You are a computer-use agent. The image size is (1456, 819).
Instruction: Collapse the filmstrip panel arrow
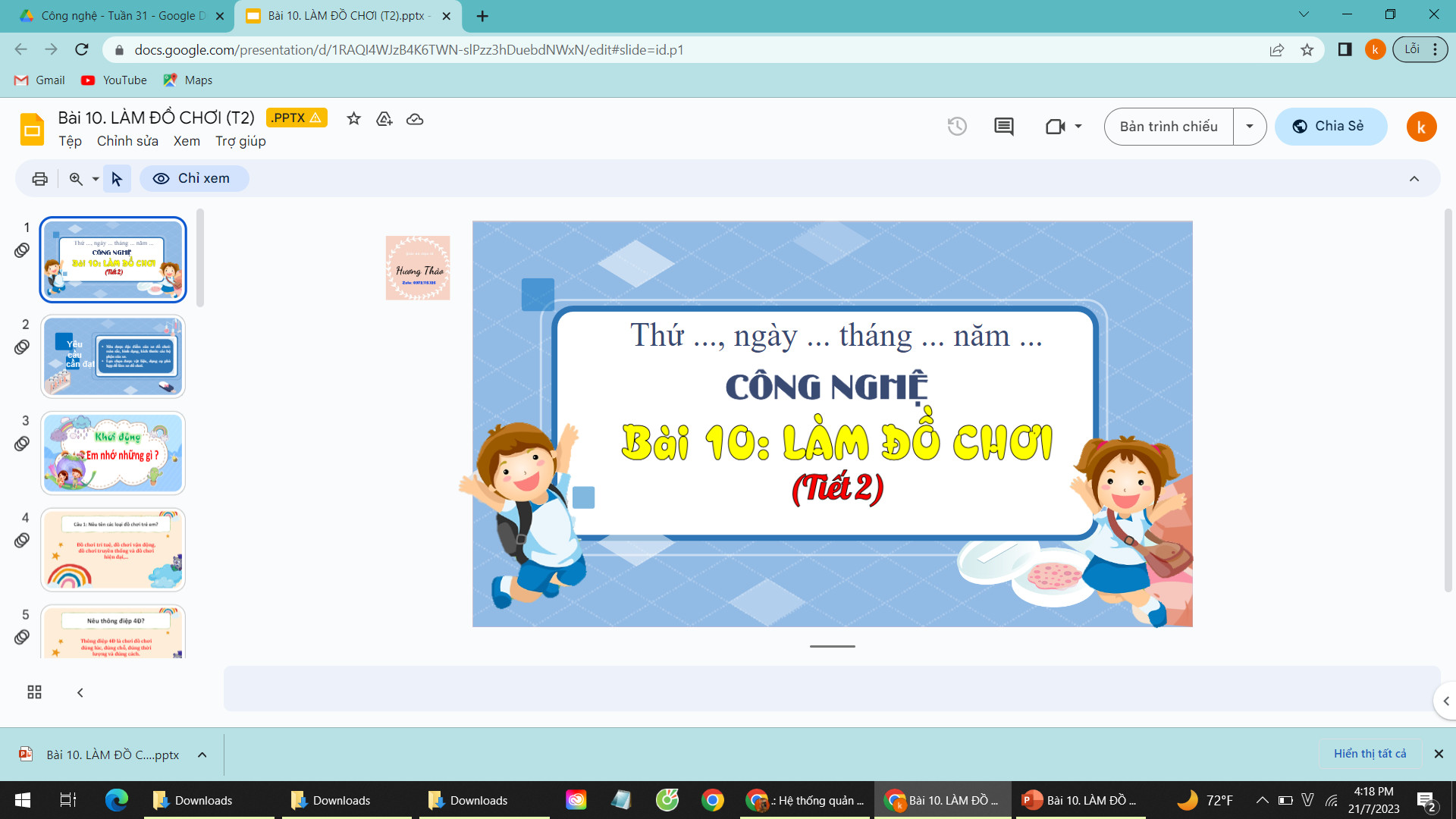tap(80, 692)
